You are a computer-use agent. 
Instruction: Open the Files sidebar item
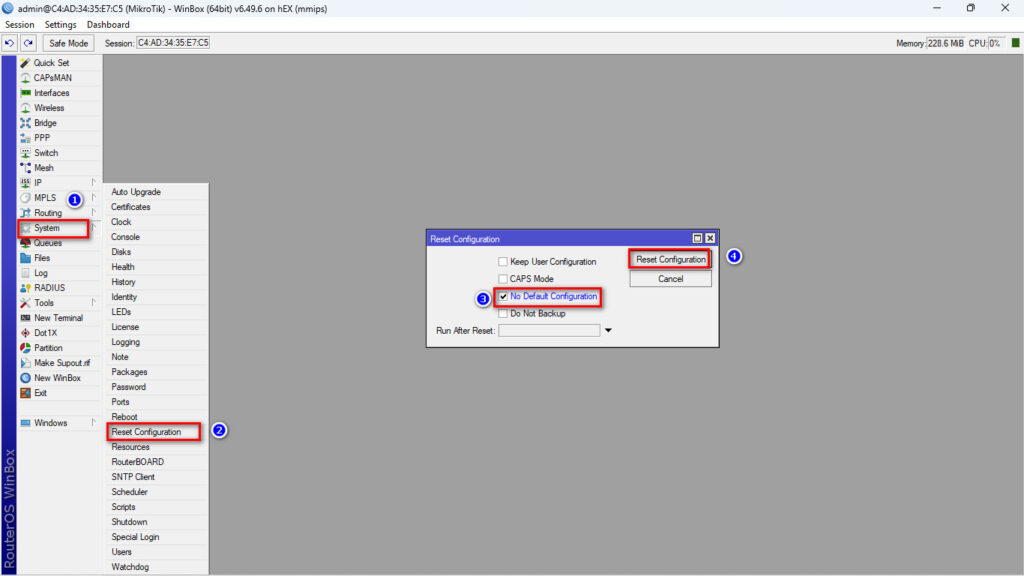pyautogui.click(x=41, y=258)
